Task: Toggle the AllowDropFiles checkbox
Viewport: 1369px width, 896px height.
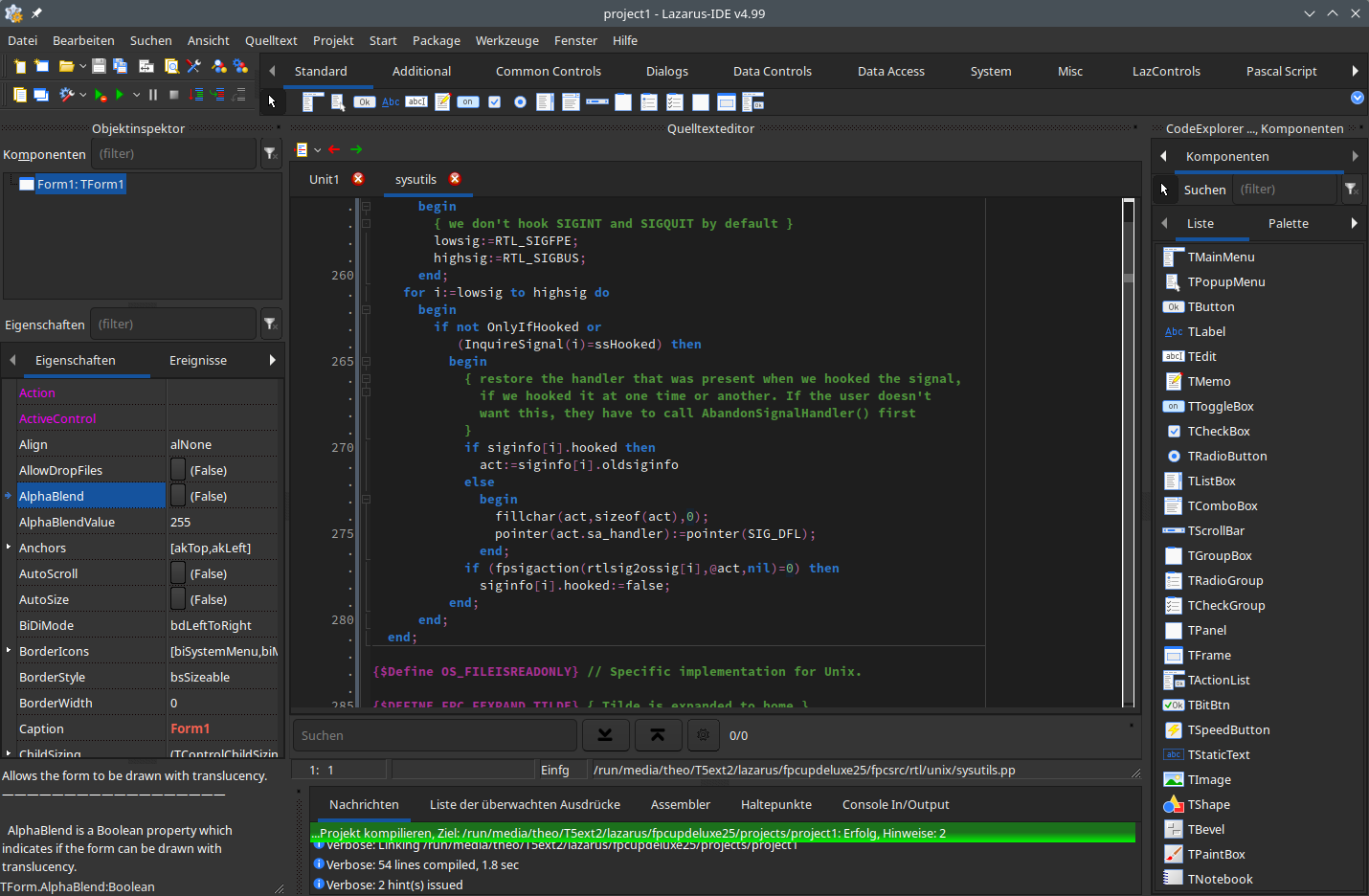Action: click(178, 470)
